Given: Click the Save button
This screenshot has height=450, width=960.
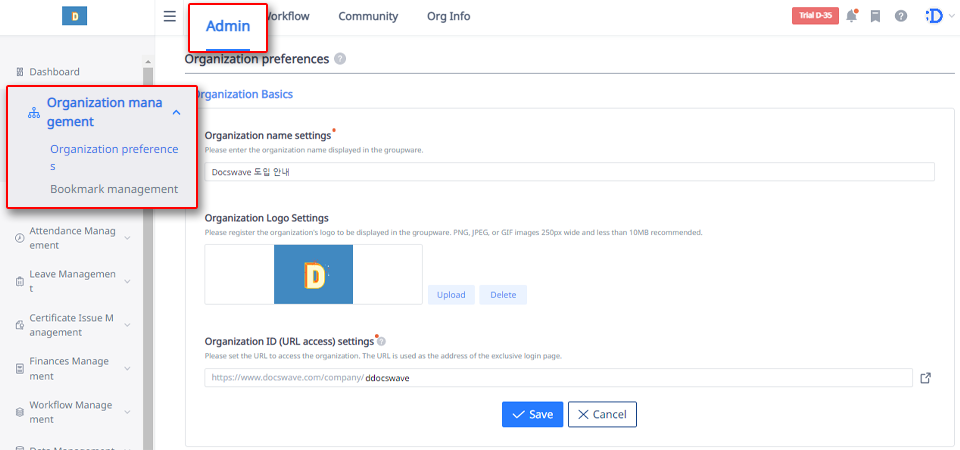Looking at the screenshot, I should 532,414.
